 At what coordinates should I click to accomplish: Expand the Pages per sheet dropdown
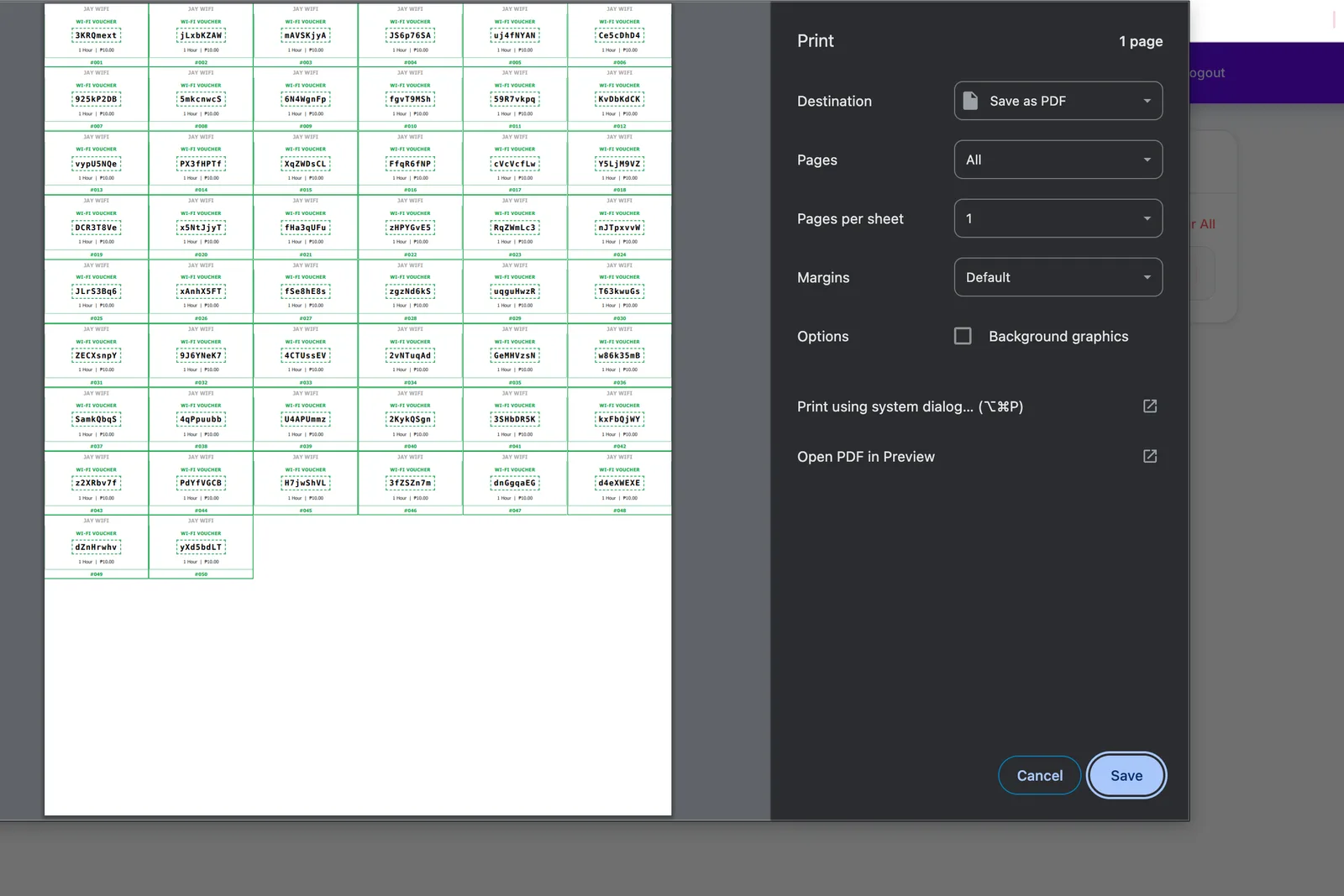pyautogui.click(x=1058, y=218)
